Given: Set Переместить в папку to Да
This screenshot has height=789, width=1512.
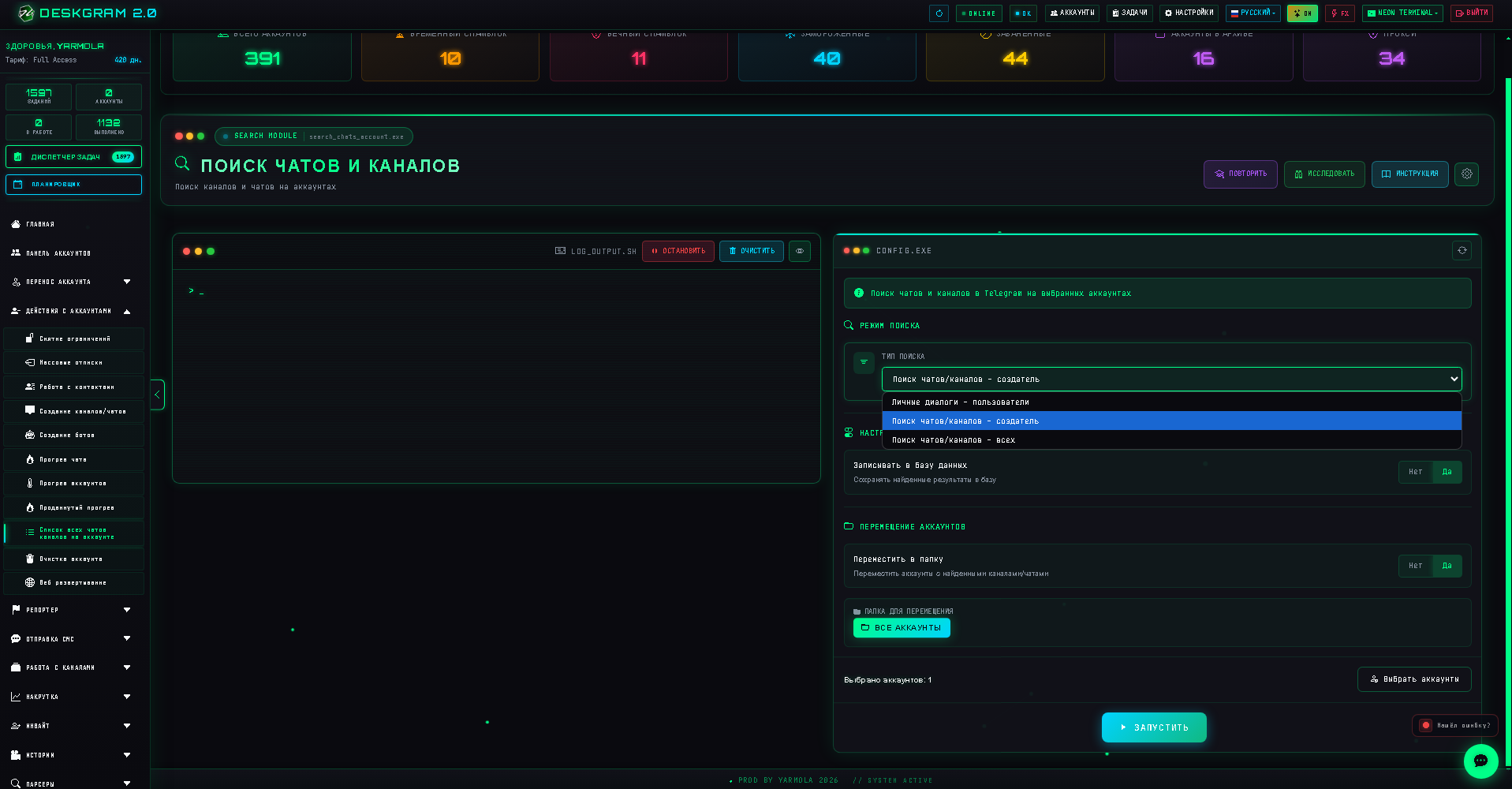Looking at the screenshot, I should pyautogui.click(x=1447, y=566).
